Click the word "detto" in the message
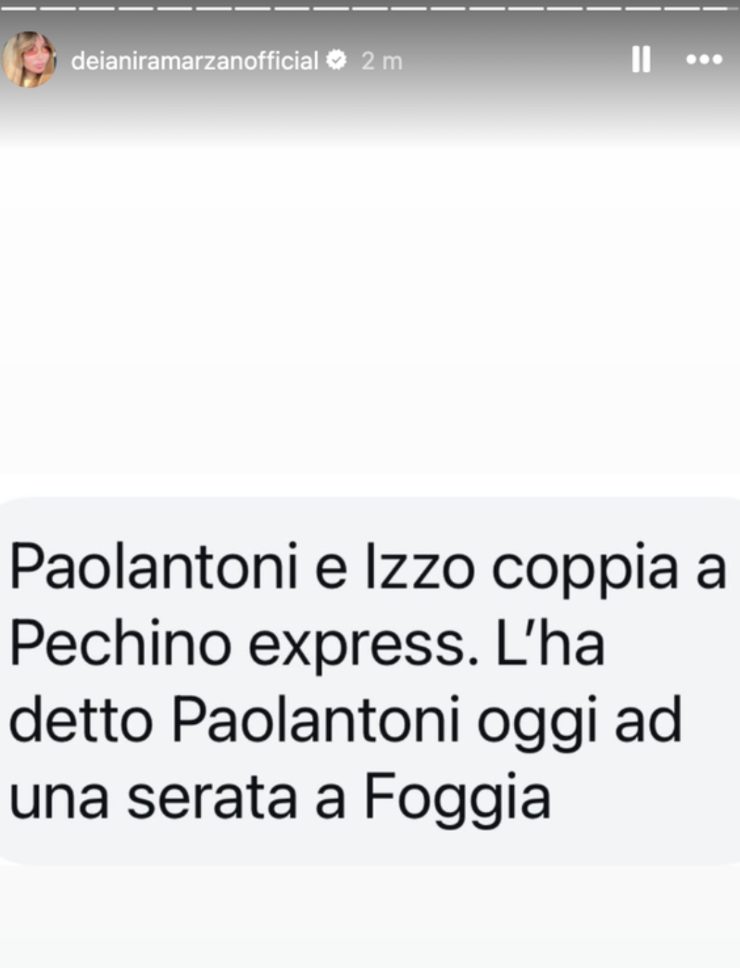740x968 pixels. tap(81, 720)
